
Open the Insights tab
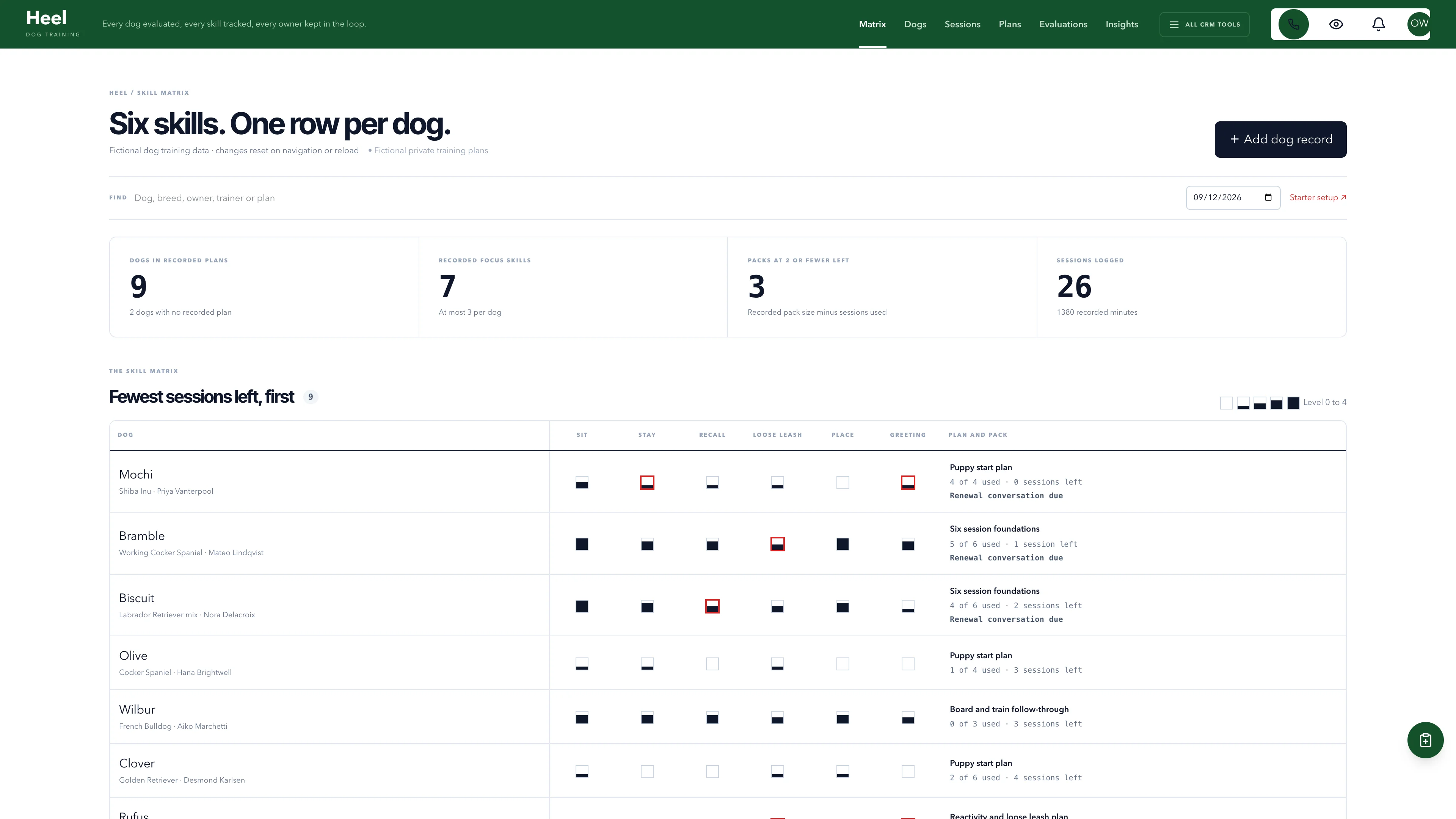[1122, 24]
